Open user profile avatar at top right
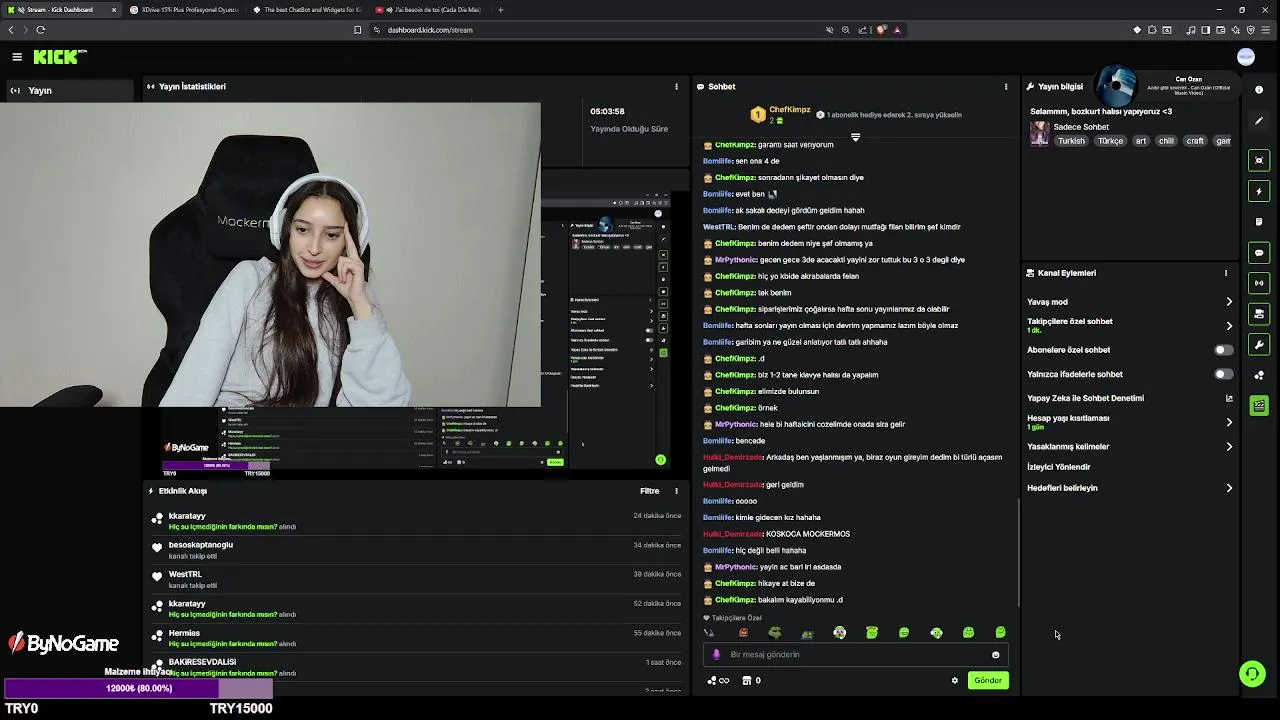The image size is (1280, 720). point(1246,57)
